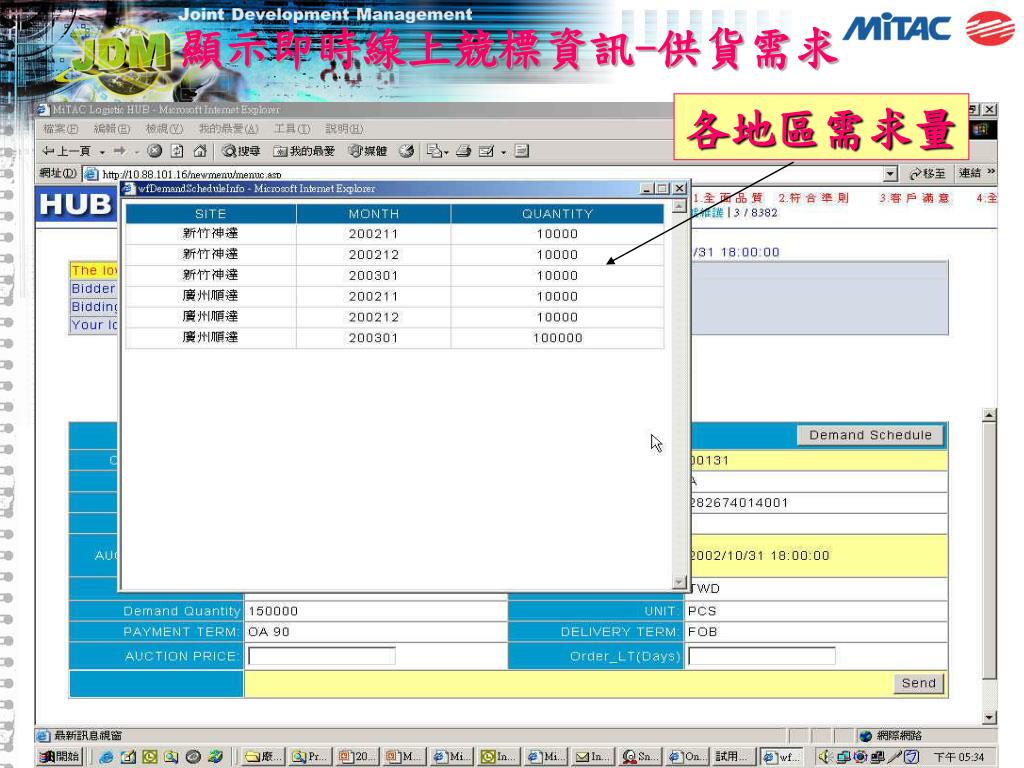Click the Print toolbar icon

click(x=464, y=152)
